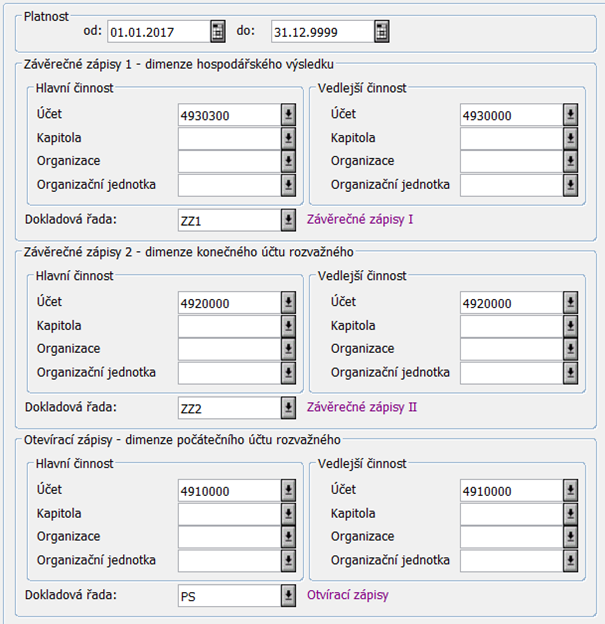
Task: Focus Organizace field in Otevírací zápisy Hlavní činnost
Action: tap(227, 537)
